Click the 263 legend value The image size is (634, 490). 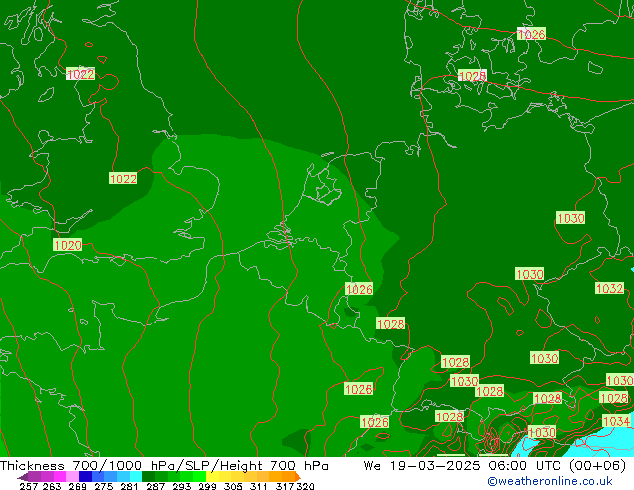tap(52, 486)
